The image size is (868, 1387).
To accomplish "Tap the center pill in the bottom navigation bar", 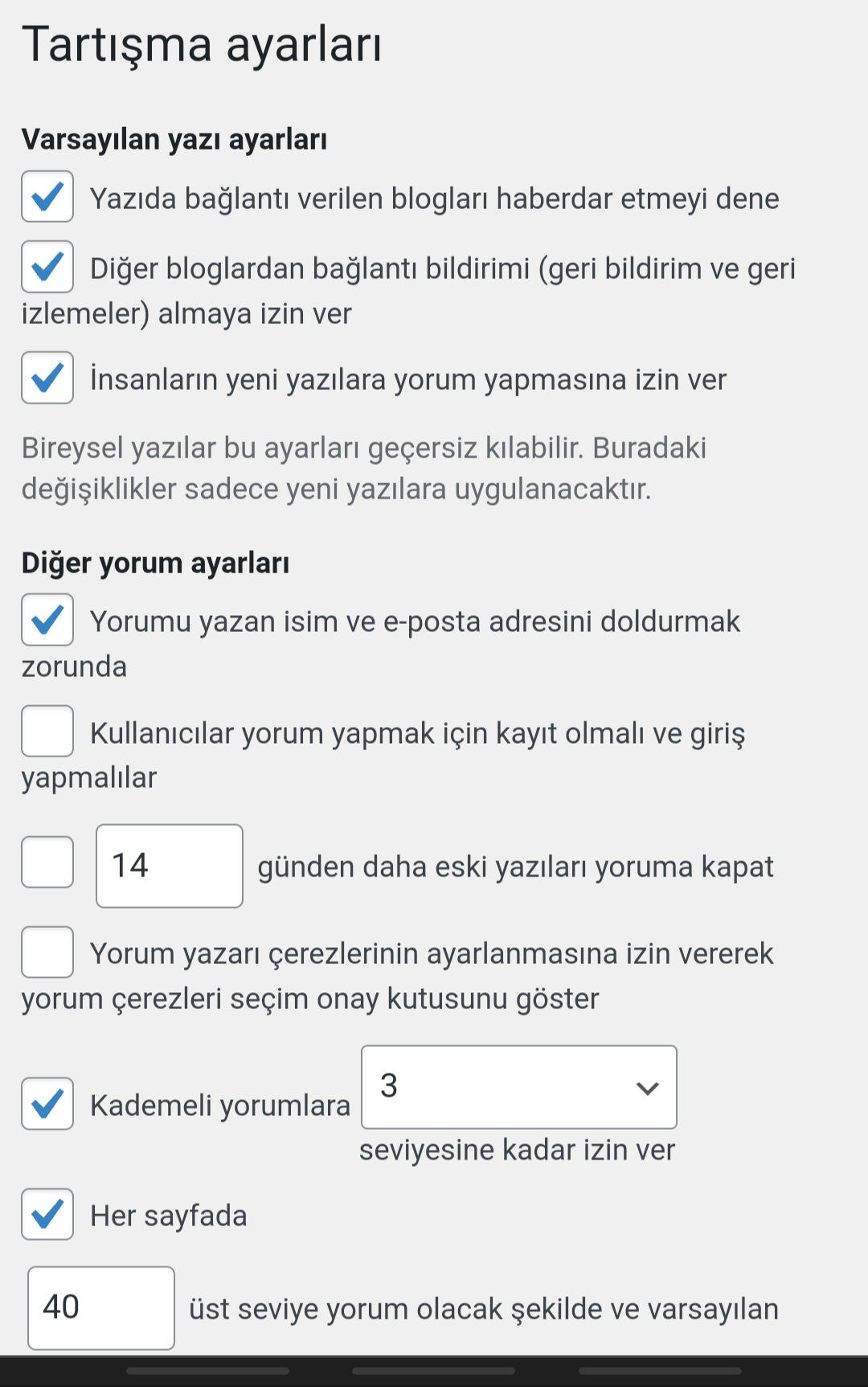I will (433, 1371).
